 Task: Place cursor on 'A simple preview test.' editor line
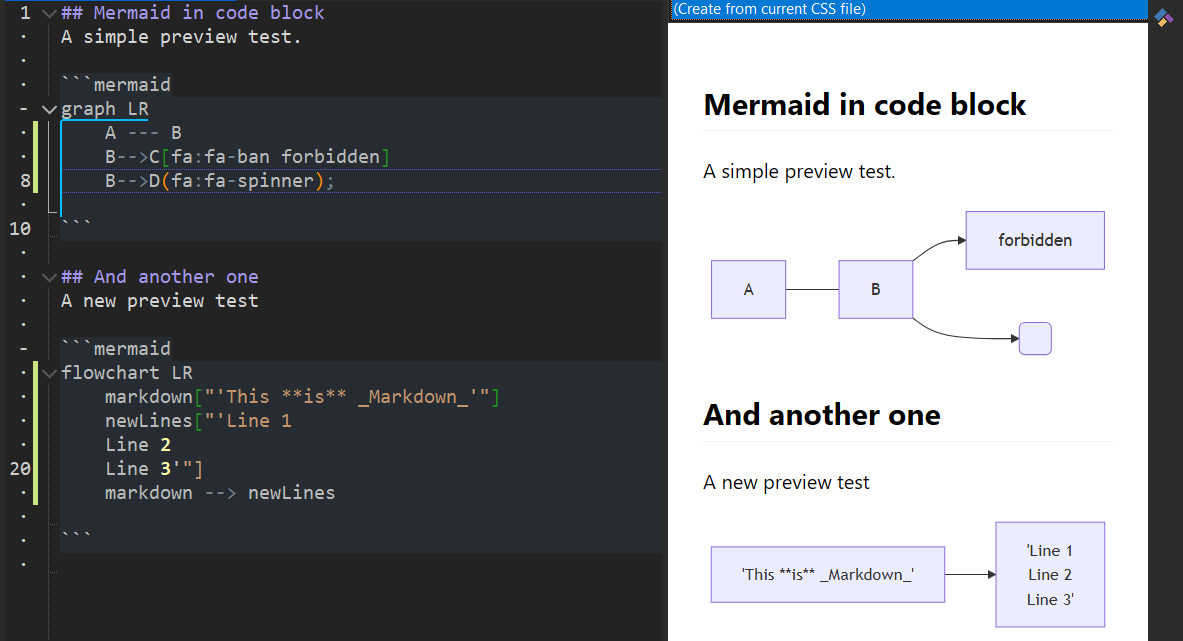[x=181, y=37]
